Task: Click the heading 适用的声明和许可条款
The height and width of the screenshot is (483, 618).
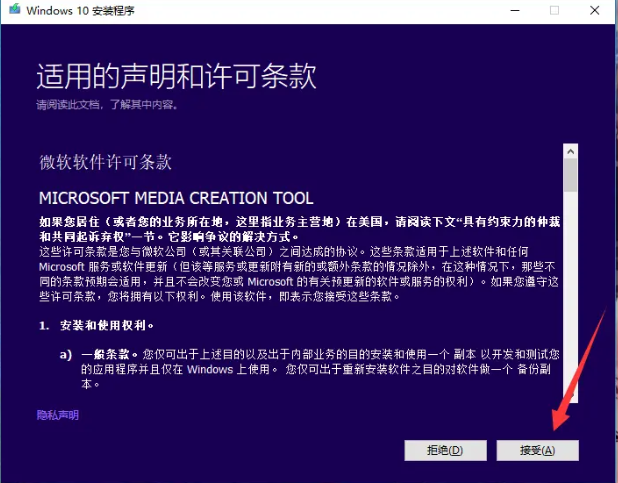Action: [177, 76]
